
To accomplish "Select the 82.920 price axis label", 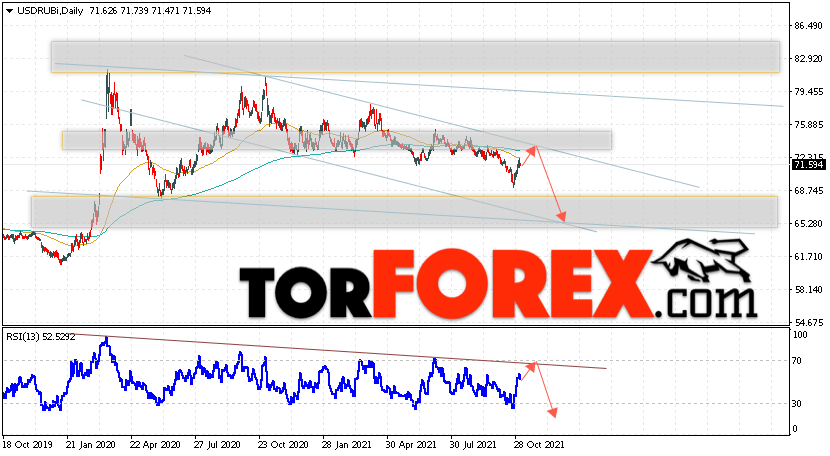I will pyautogui.click(x=808, y=58).
